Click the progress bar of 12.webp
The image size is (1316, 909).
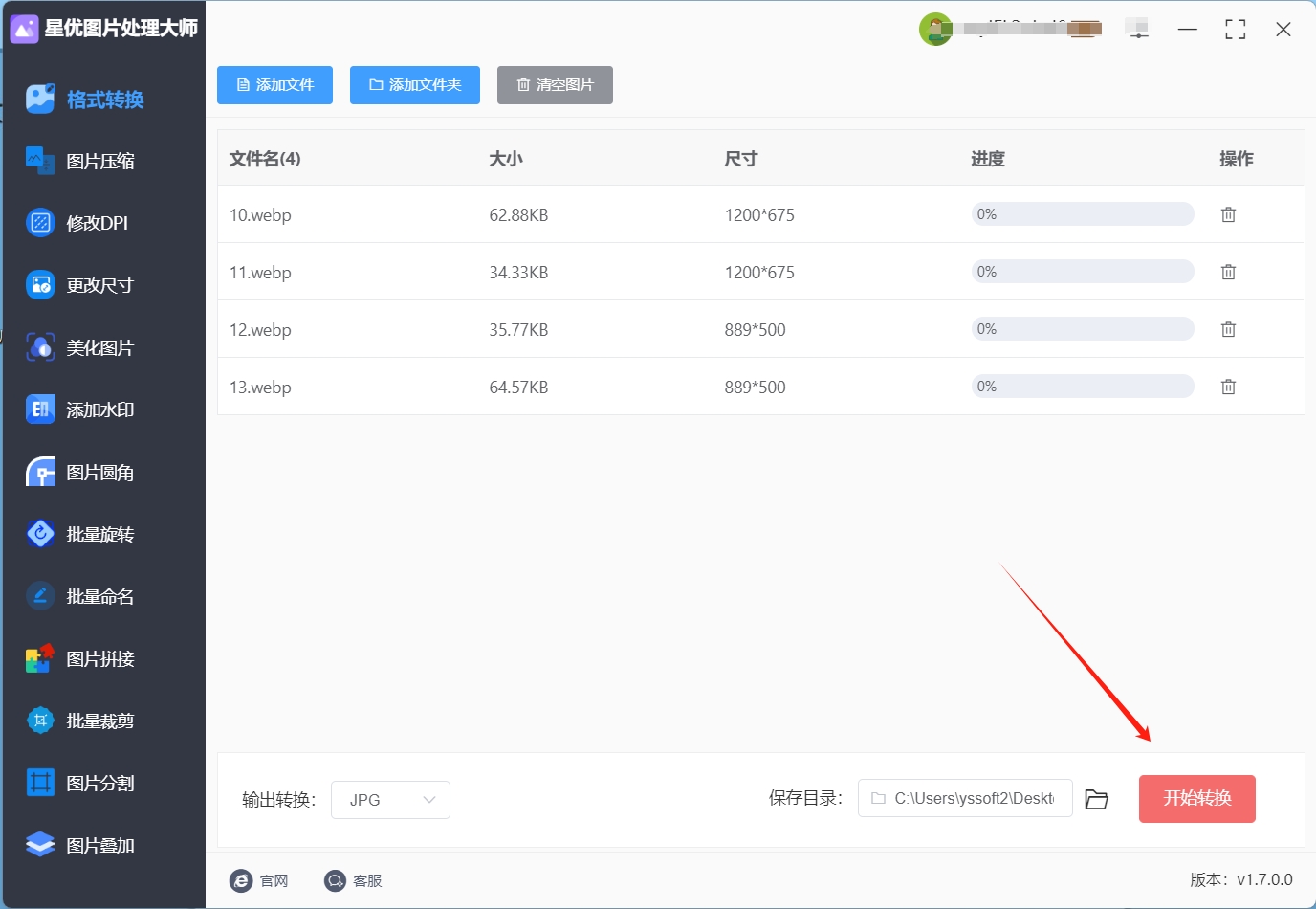1083,329
